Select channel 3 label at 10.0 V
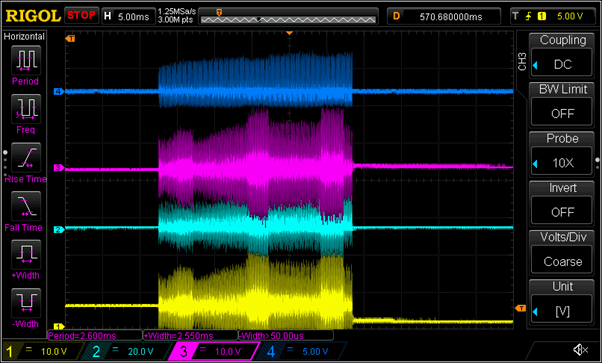602x363 pixels. (215, 351)
